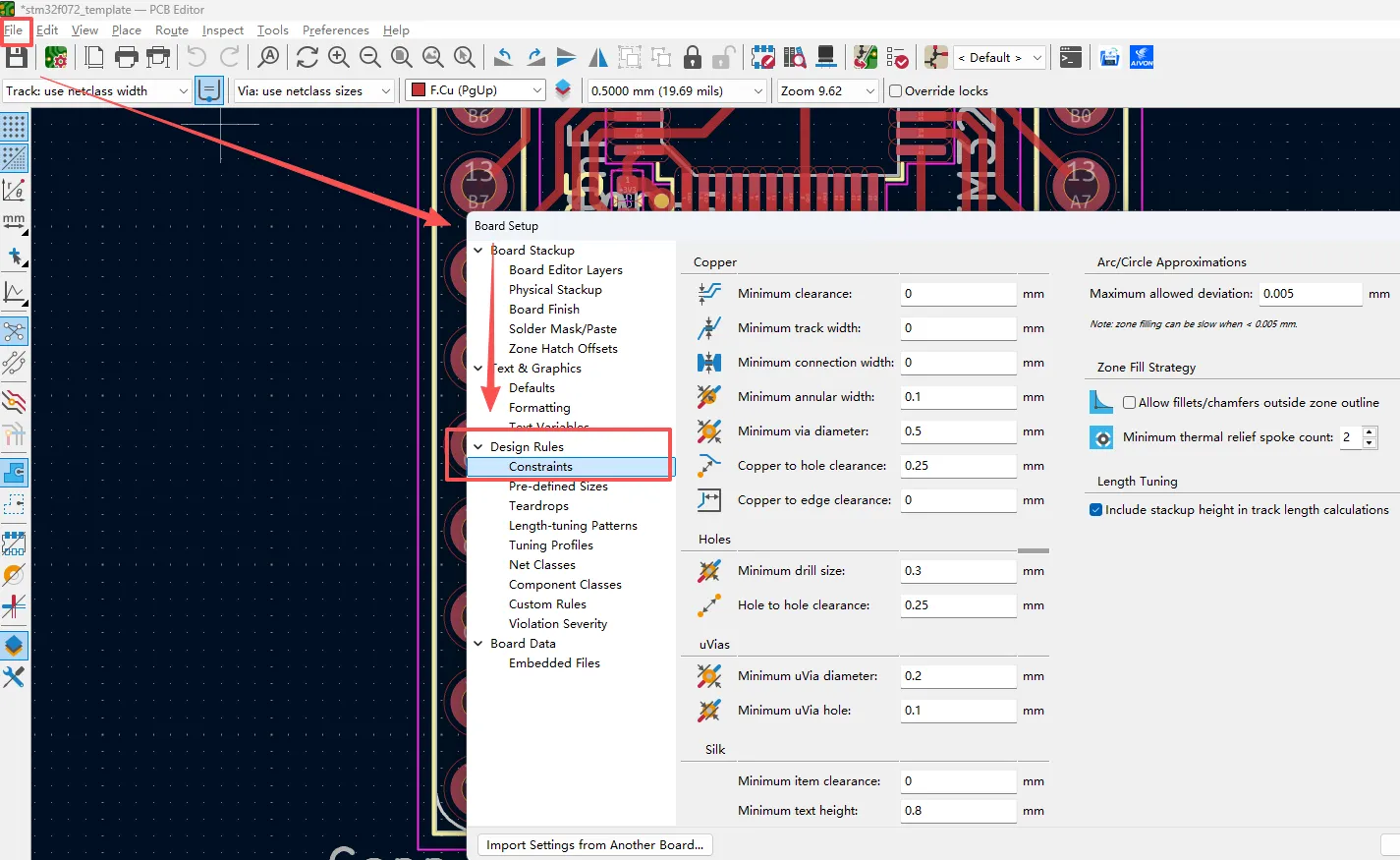Image resolution: width=1400 pixels, height=860 pixels.
Task: Toggle Override locks checkbox
Action: [895, 90]
